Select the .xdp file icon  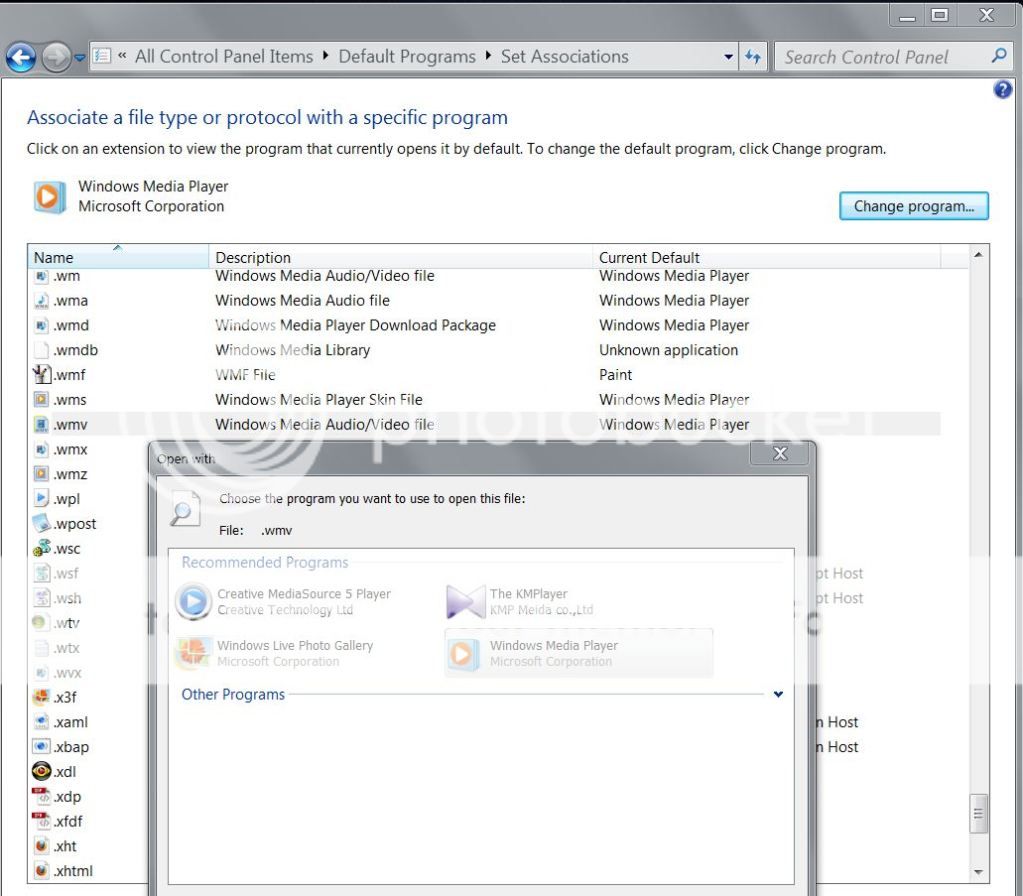click(x=41, y=796)
